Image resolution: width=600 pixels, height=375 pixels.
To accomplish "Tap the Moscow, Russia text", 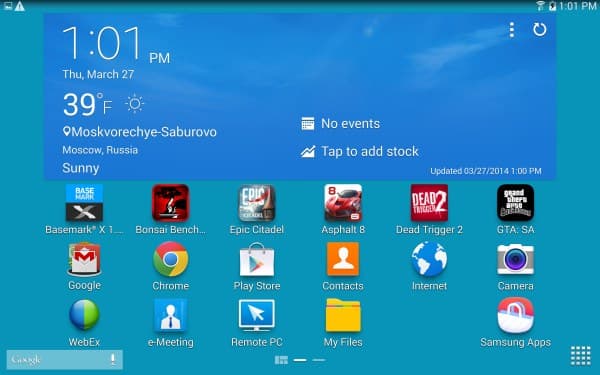I will (100, 150).
